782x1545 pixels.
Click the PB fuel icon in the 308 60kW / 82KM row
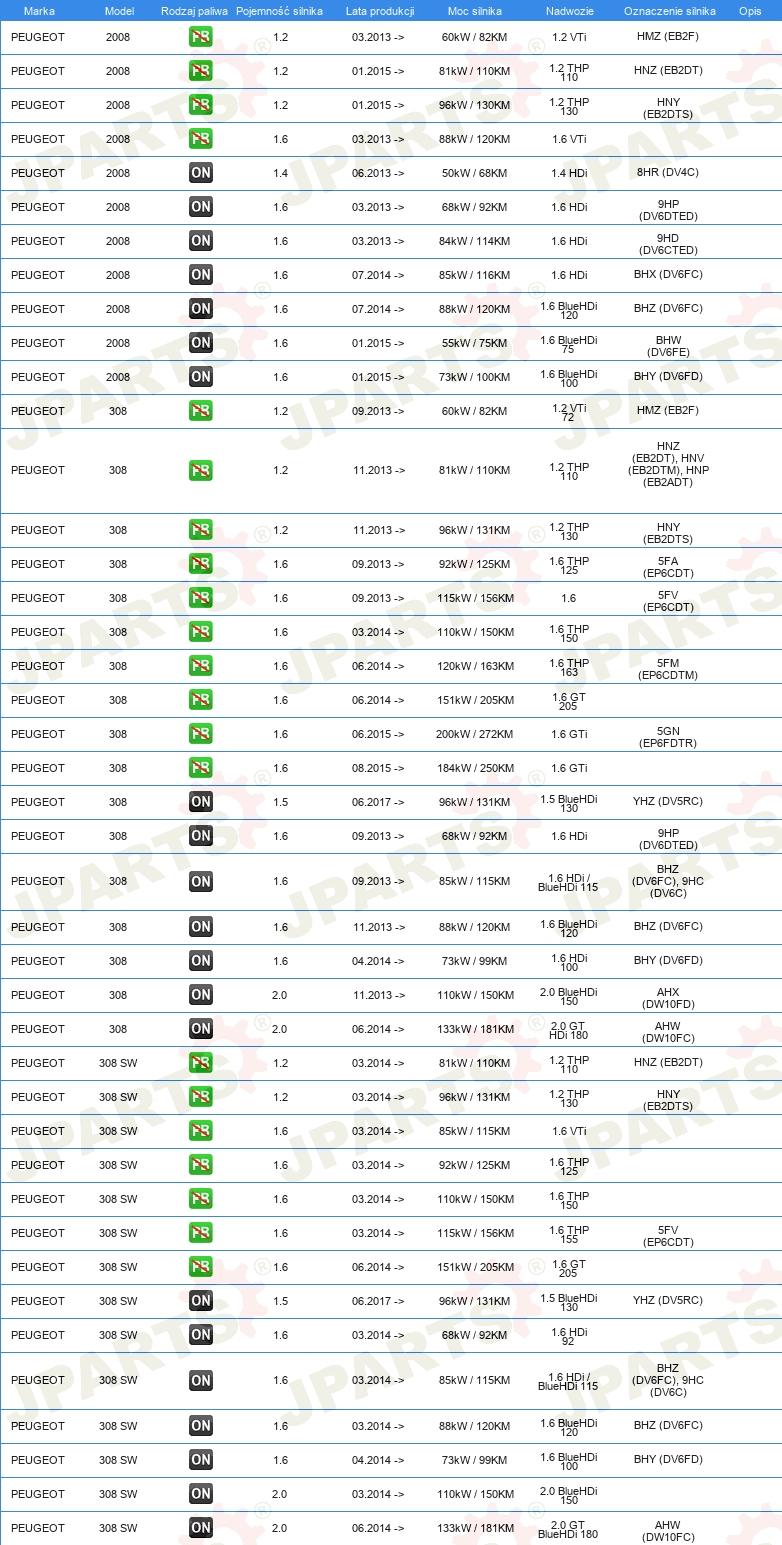[x=201, y=411]
